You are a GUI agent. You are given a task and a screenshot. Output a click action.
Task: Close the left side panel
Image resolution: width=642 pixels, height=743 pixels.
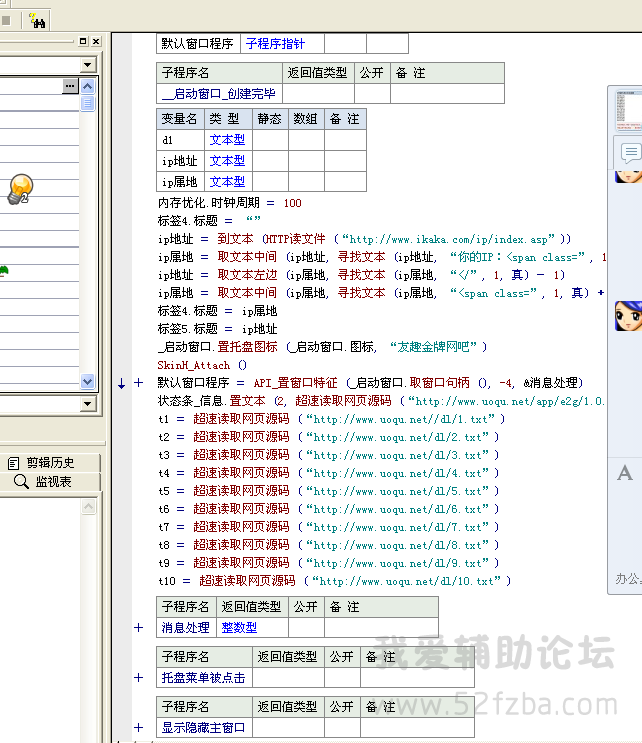(96, 41)
